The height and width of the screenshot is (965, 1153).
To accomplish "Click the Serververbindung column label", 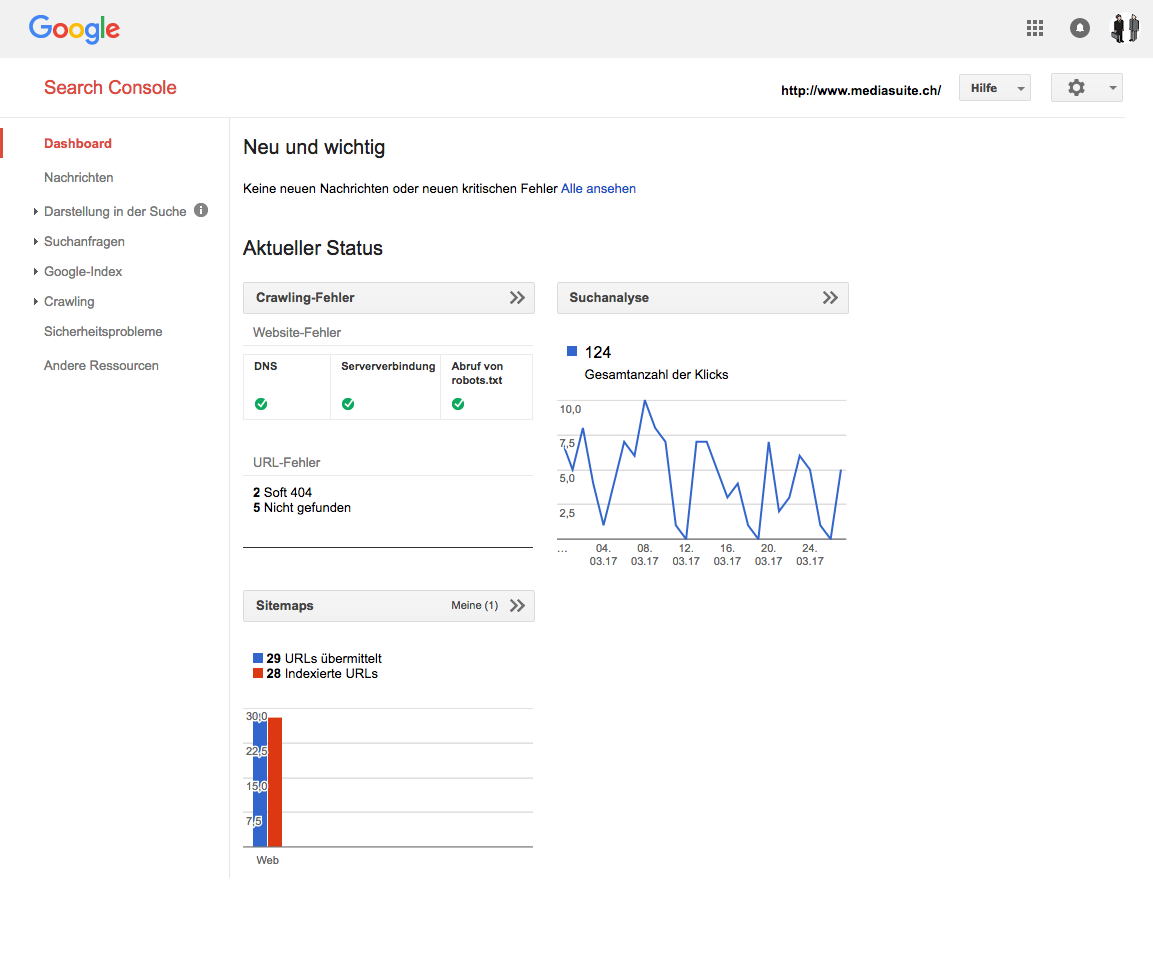I will click(388, 366).
